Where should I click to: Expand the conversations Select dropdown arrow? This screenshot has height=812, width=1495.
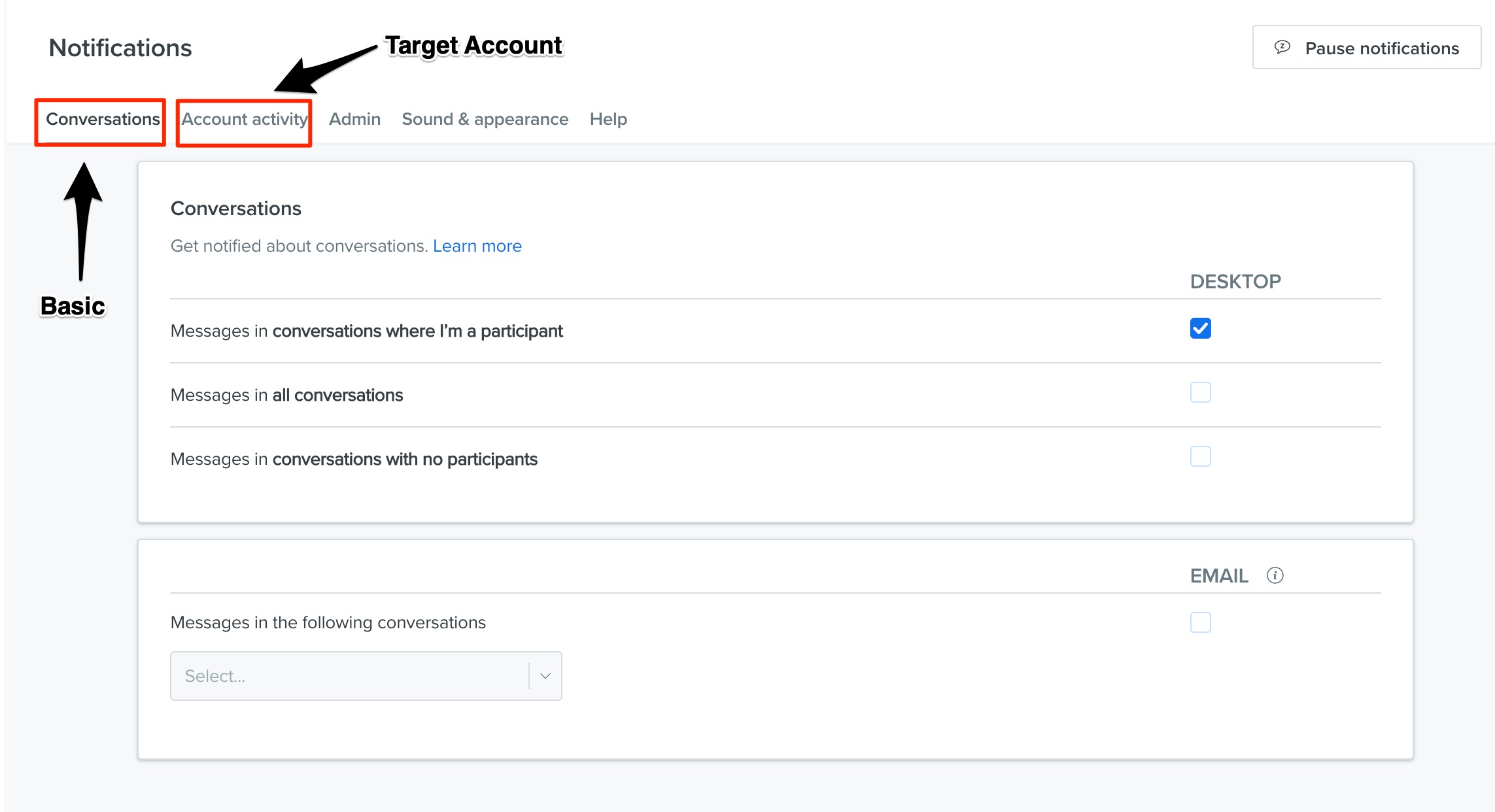click(x=545, y=676)
